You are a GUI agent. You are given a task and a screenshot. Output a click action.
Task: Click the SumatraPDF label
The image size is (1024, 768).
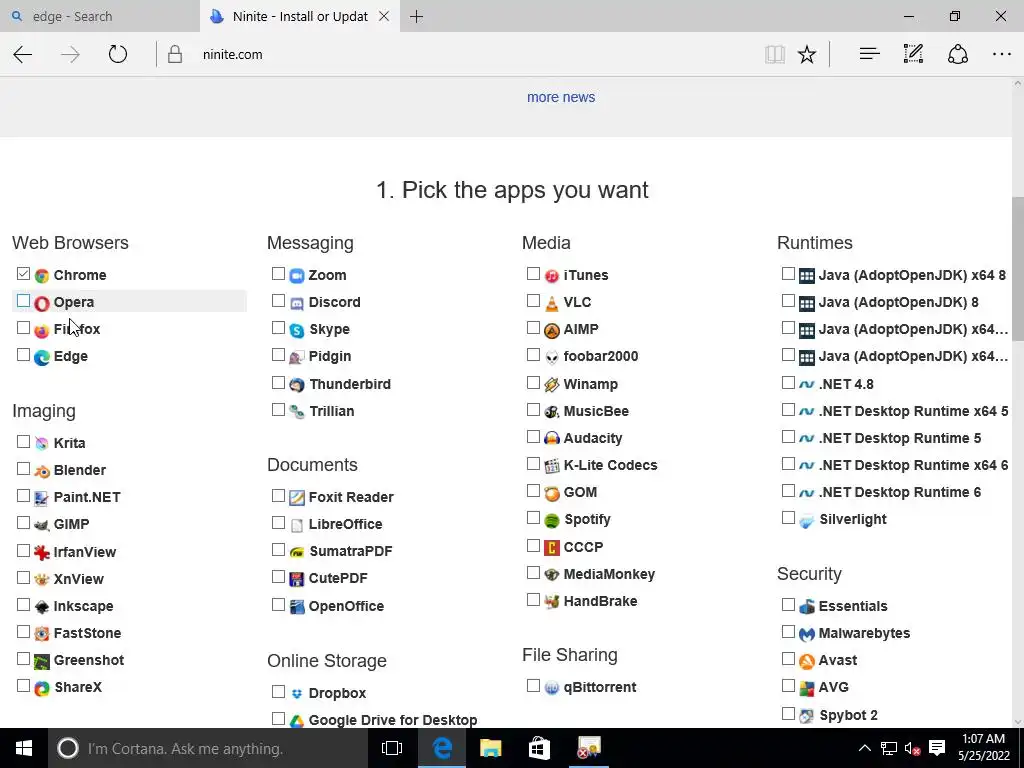coord(351,551)
